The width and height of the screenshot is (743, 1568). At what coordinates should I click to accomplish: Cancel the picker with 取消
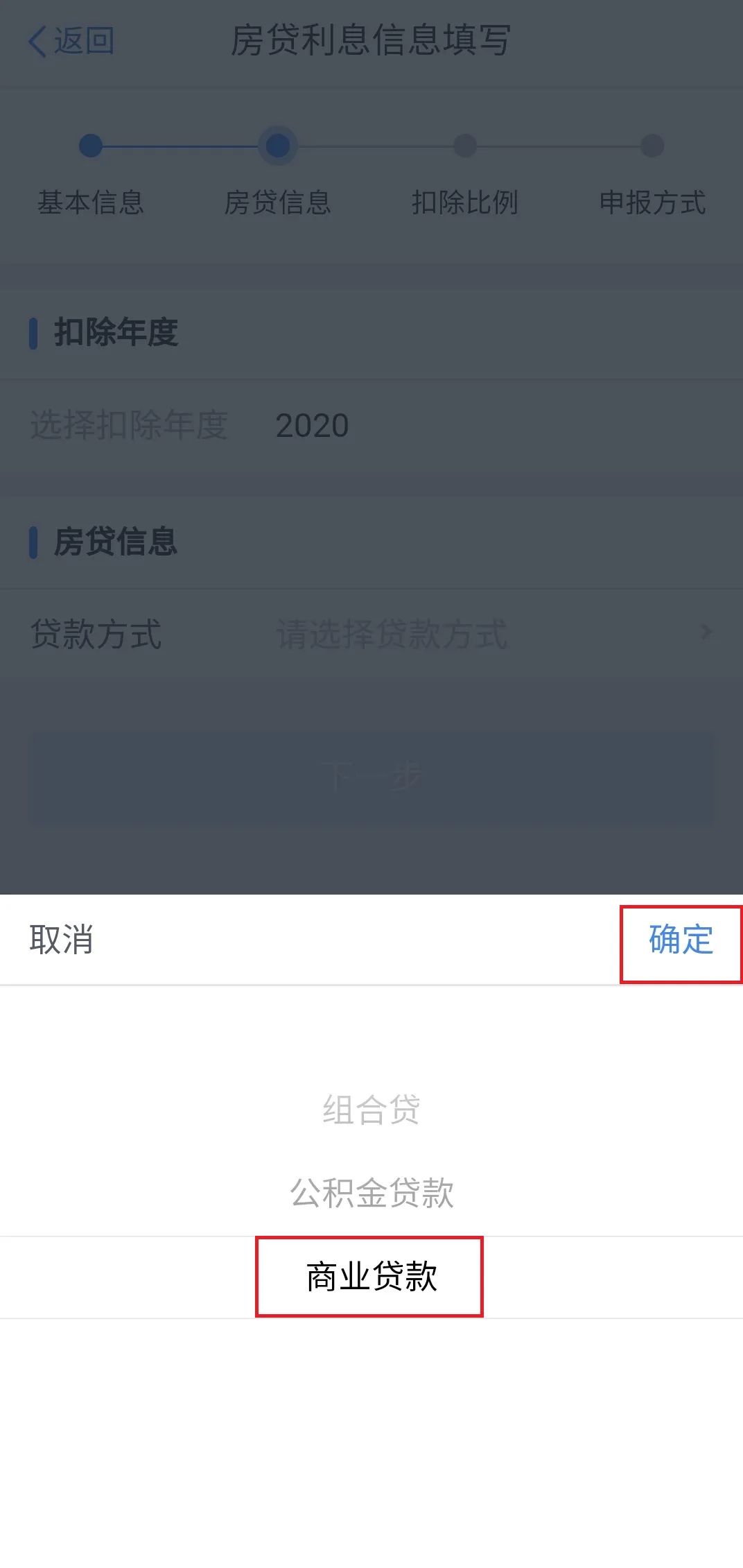(61, 940)
